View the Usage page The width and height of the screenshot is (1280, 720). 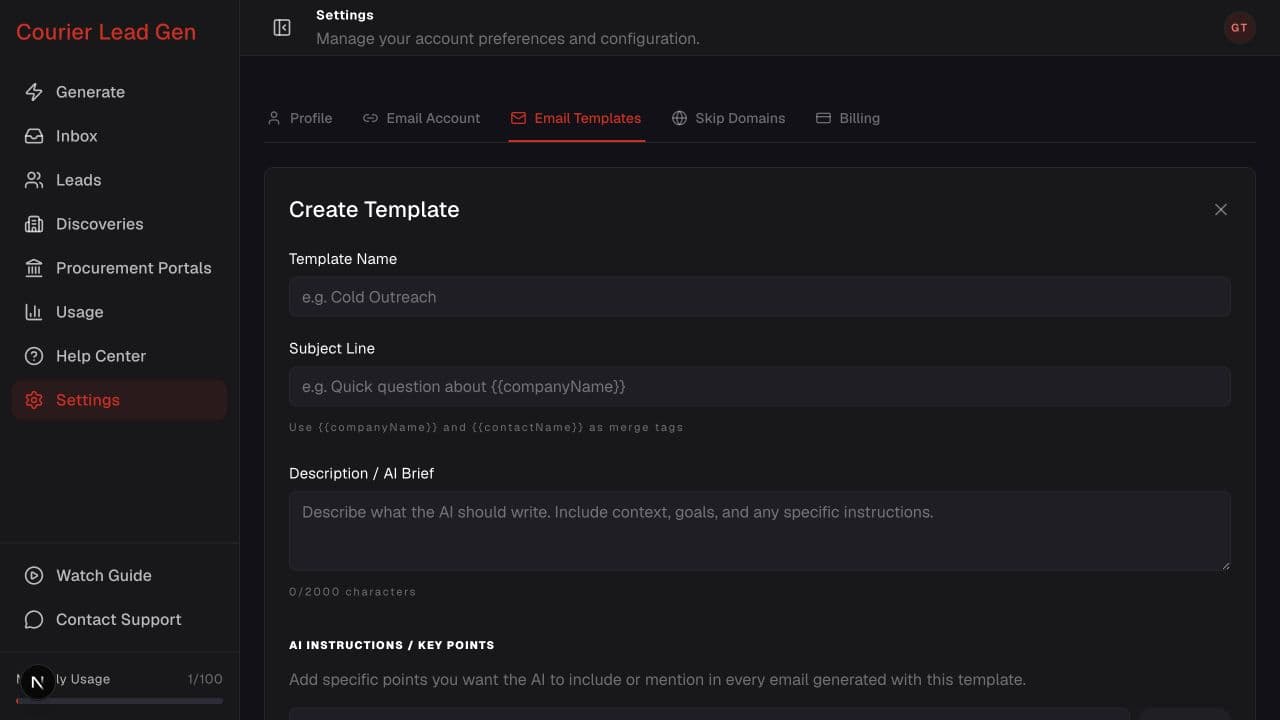coord(119,312)
